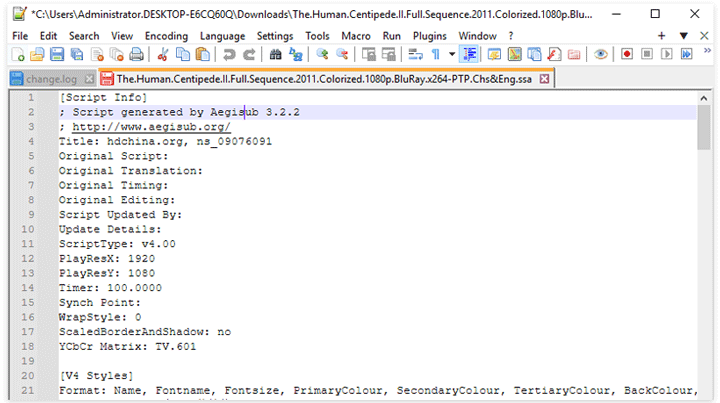
Task: Open the Folder as Workspace icon
Action: [574, 55]
